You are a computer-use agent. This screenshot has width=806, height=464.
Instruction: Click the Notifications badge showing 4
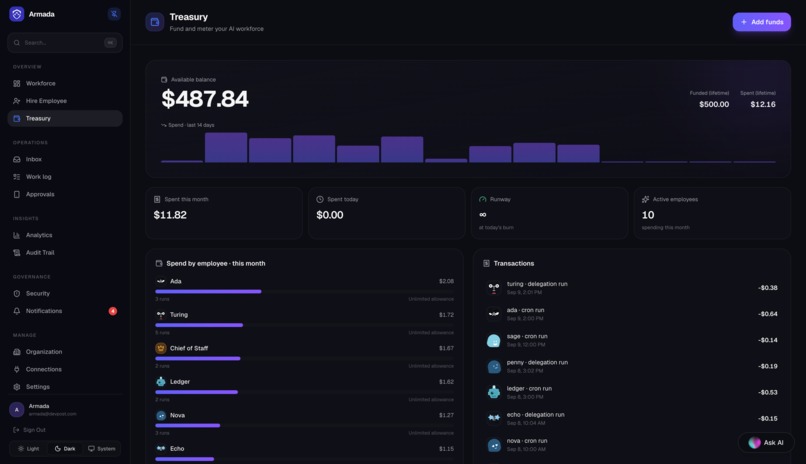point(113,311)
